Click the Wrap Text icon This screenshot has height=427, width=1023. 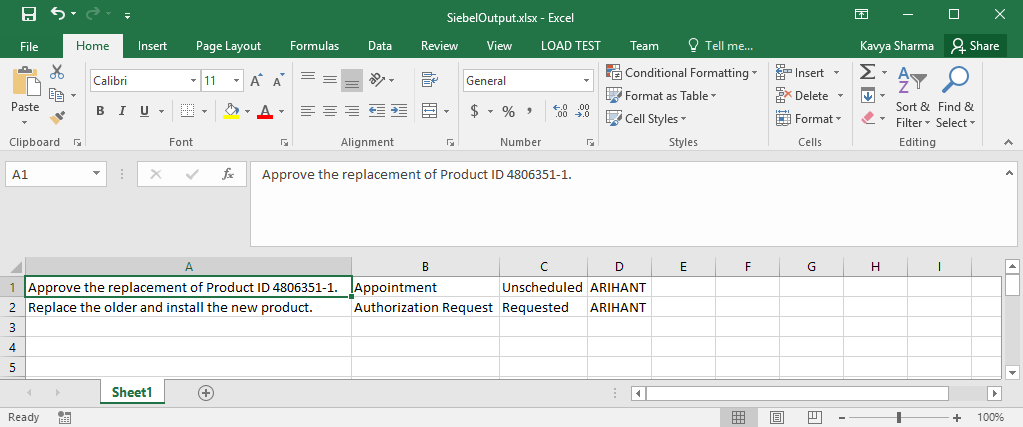coord(430,80)
